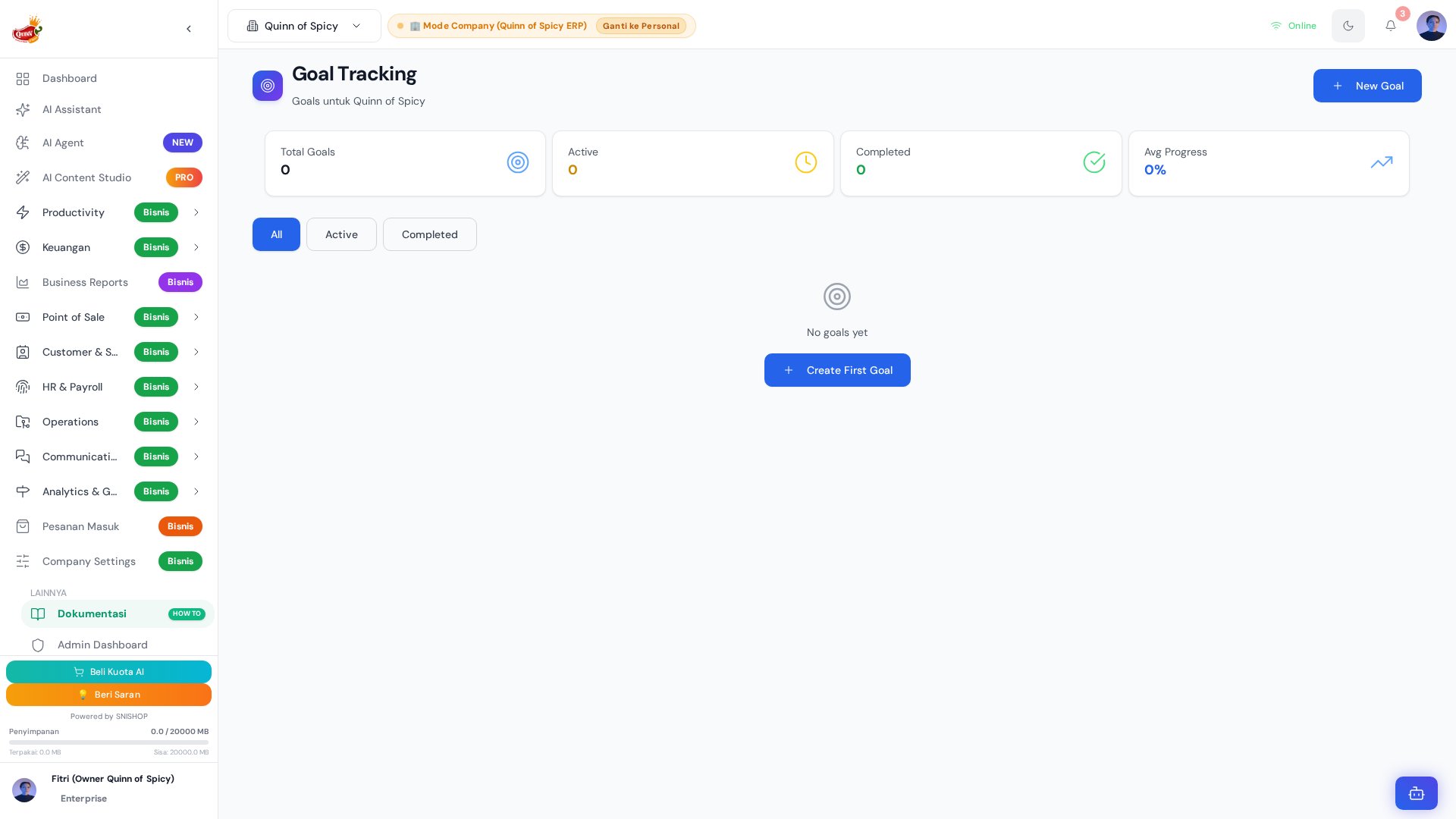This screenshot has width=1456, height=819.
Task: Click the Avg Progress trend icon
Action: pyautogui.click(x=1382, y=162)
